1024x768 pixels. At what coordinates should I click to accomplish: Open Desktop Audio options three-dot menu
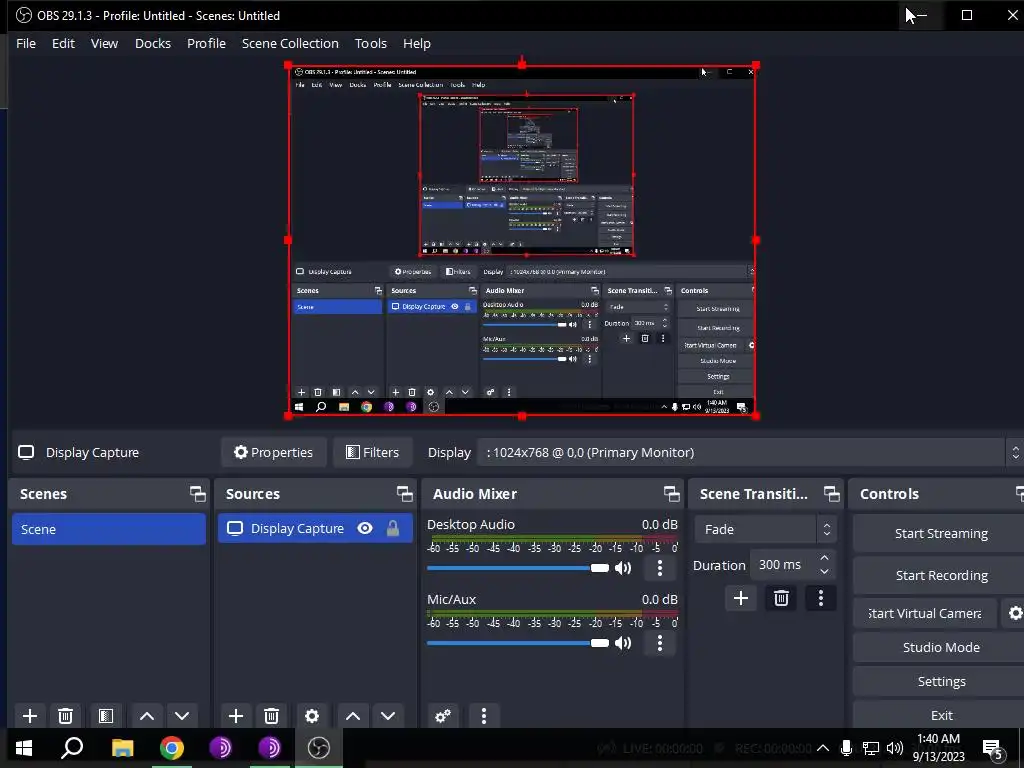[660, 568]
